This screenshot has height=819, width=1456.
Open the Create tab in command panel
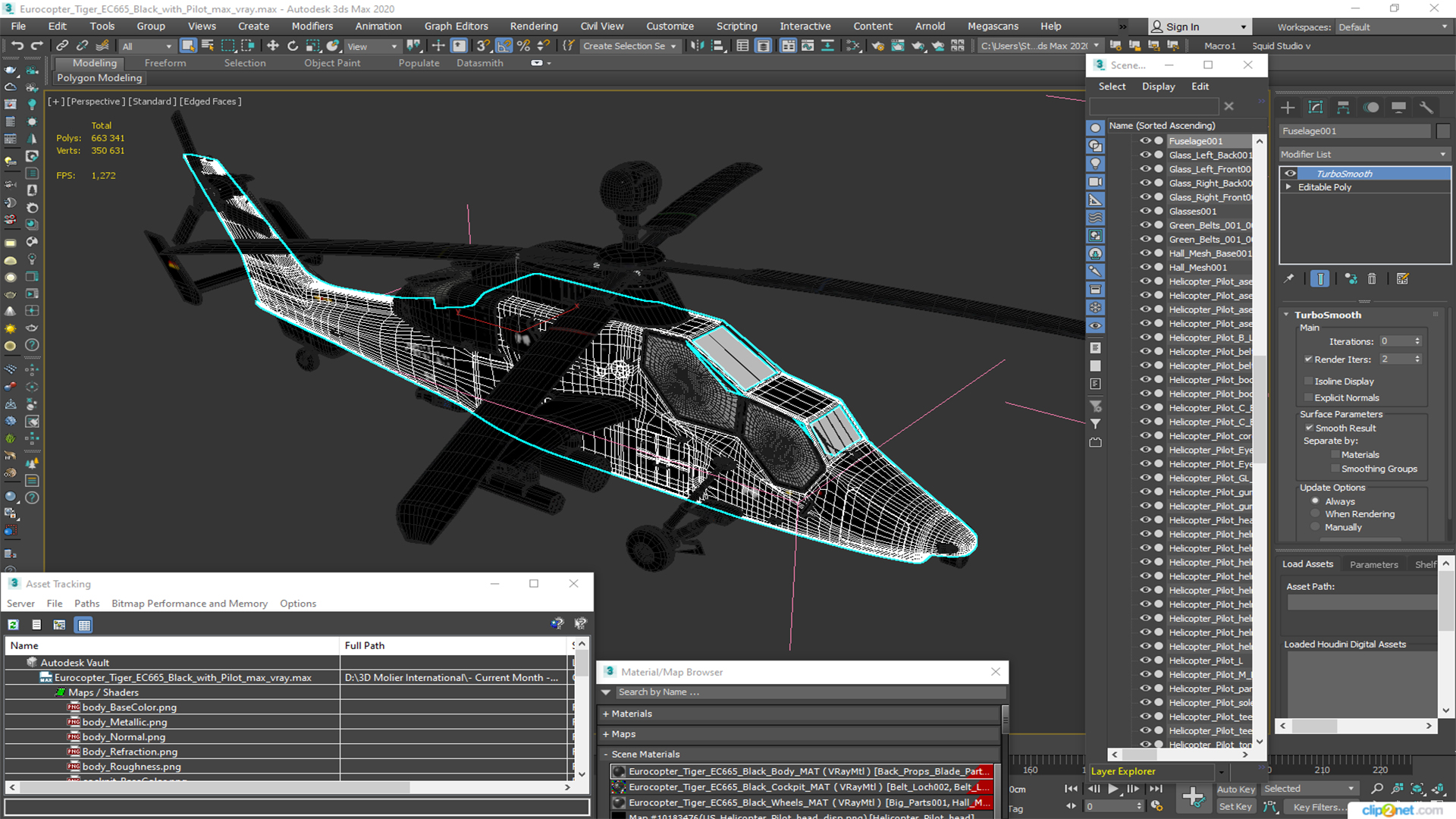click(x=1288, y=107)
